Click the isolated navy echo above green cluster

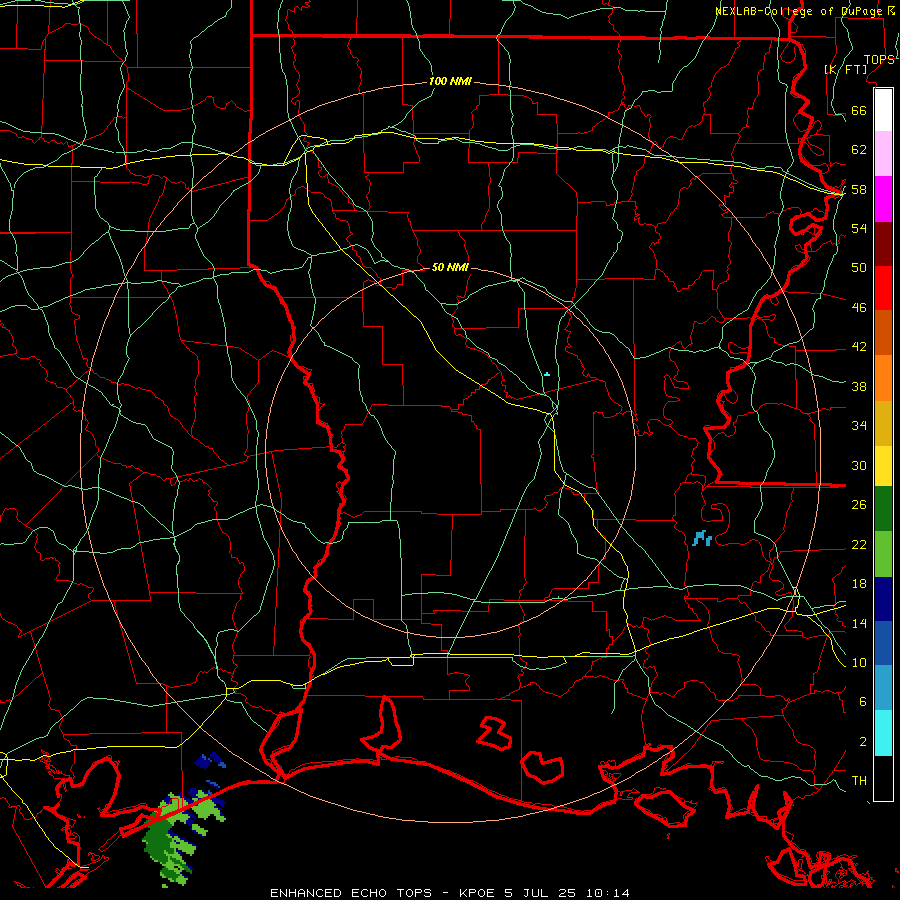pos(210,761)
